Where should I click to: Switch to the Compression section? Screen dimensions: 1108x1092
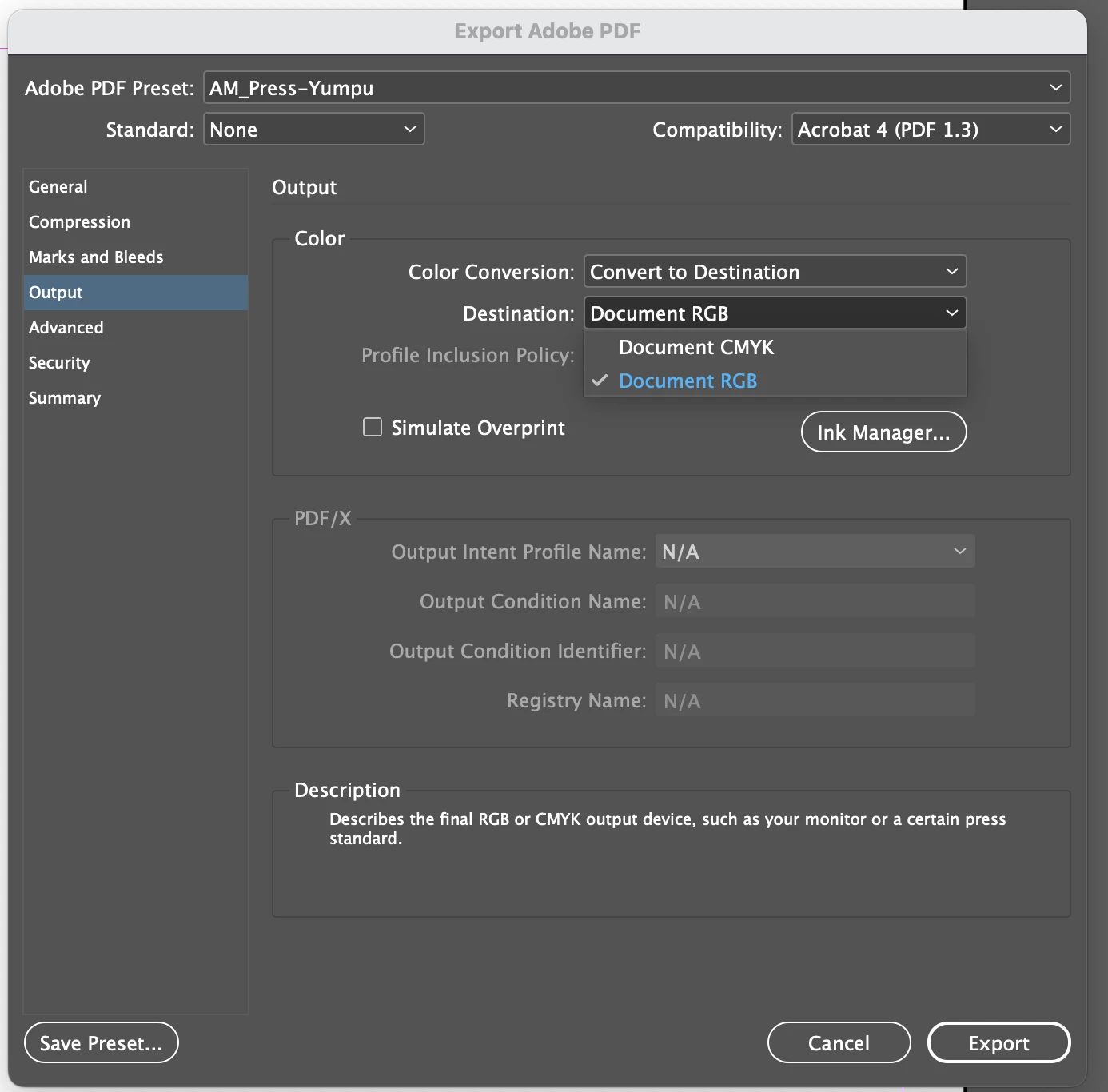click(x=136, y=222)
